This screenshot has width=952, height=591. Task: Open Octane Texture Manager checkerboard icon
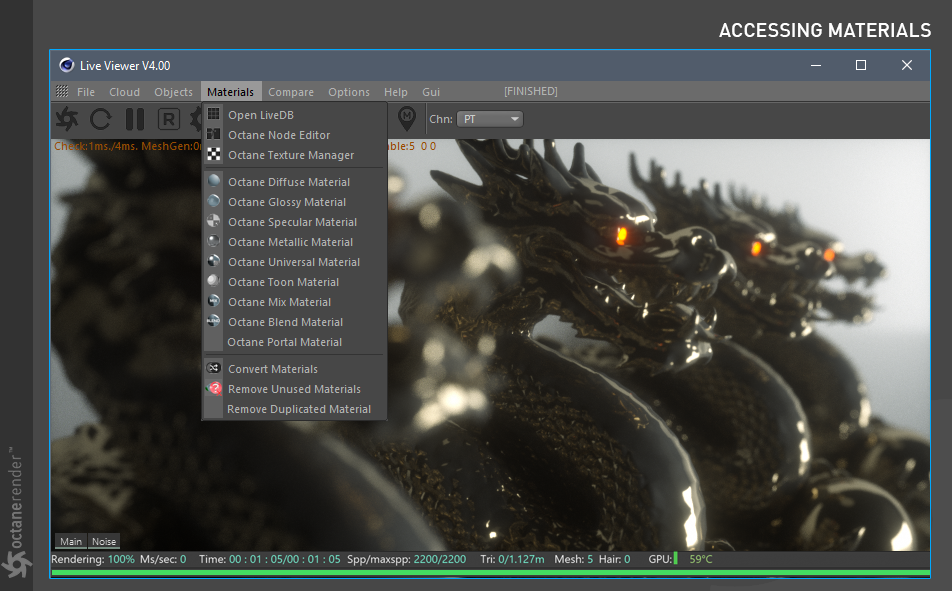click(x=214, y=154)
